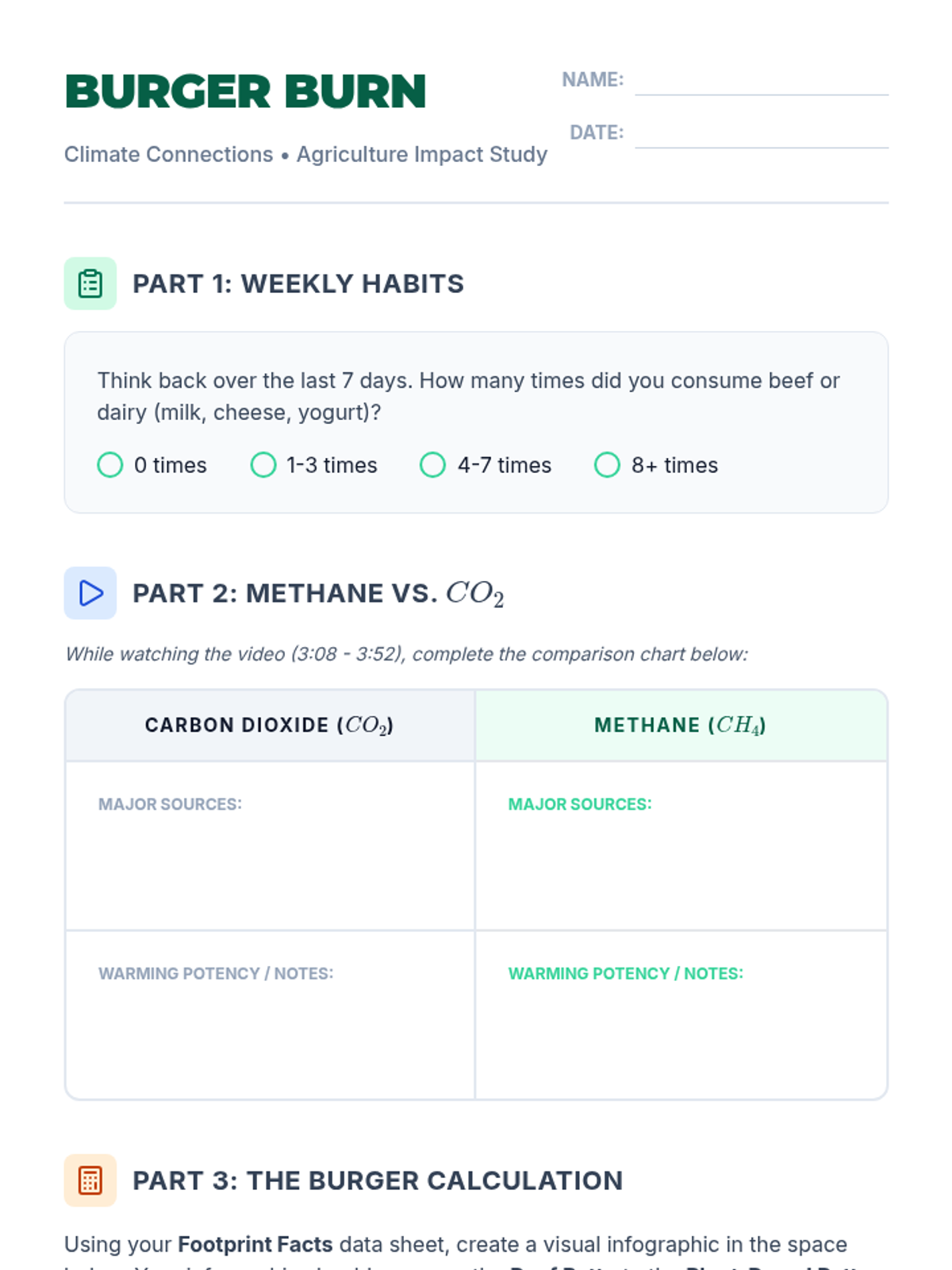Click the Carbon Dioxide column header

point(270,725)
